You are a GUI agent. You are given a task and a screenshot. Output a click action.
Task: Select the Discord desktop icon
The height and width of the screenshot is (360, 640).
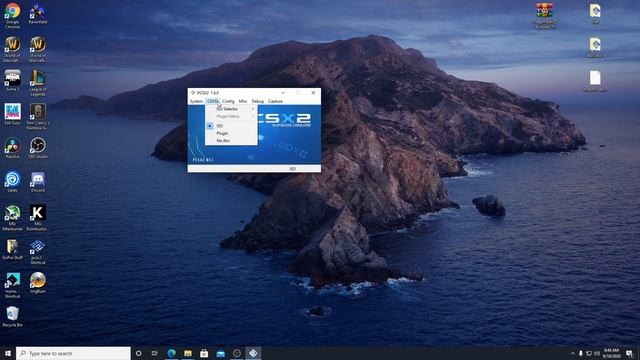pyautogui.click(x=38, y=182)
